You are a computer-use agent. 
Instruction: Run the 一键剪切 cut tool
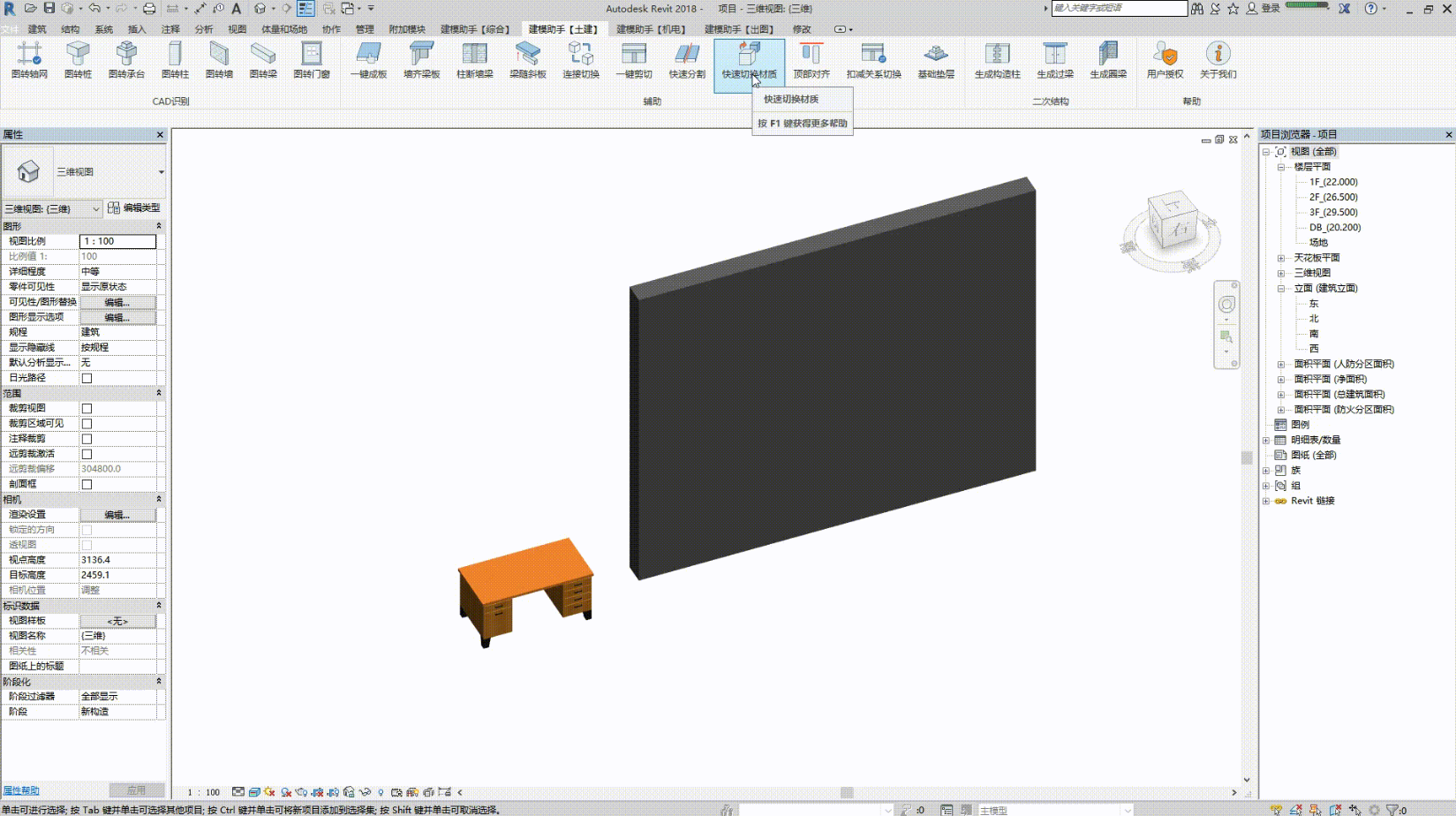(634, 60)
